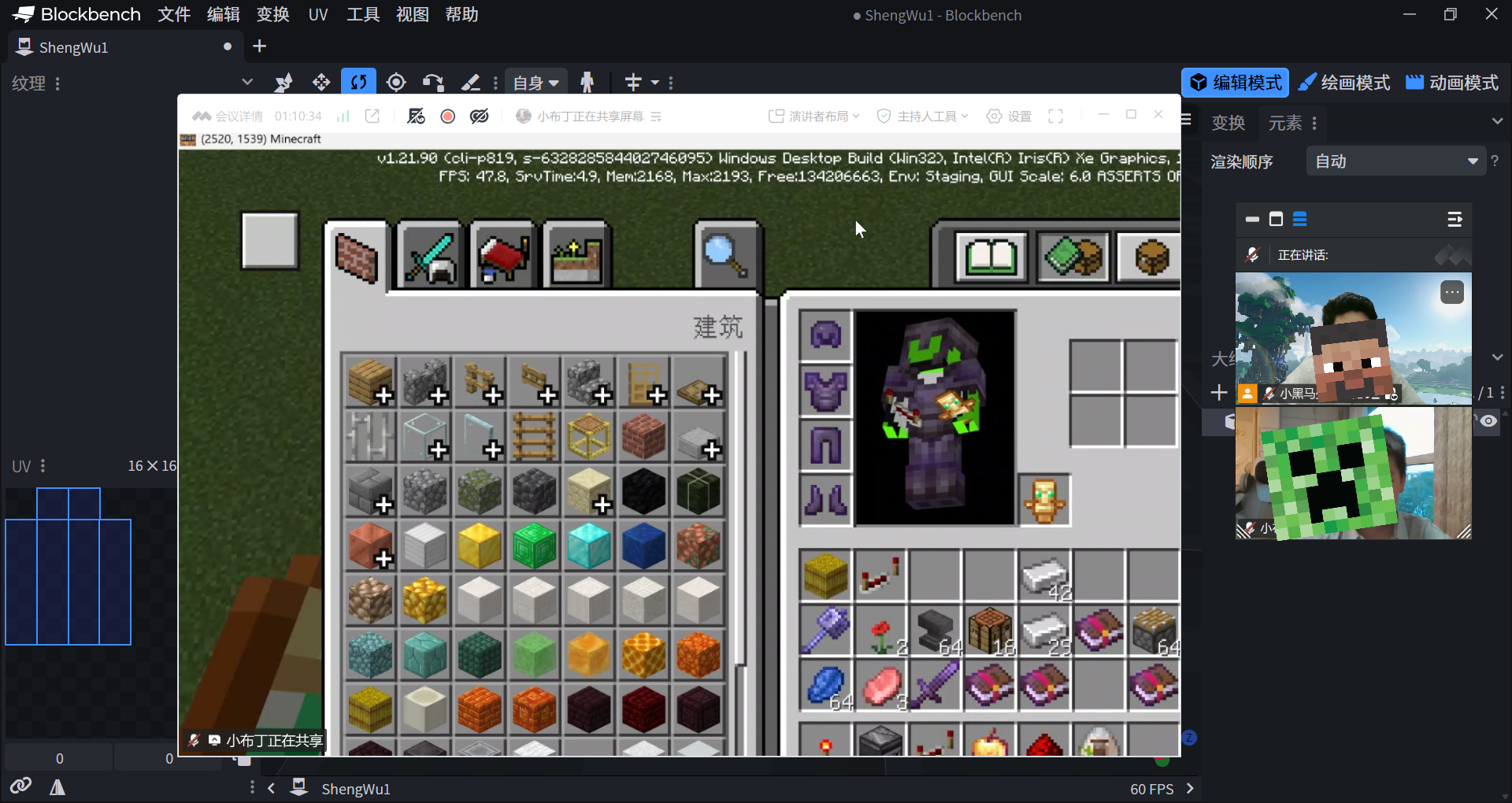Click the creeper-face participant video
The height and width of the screenshot is (803, 1512).
(1353, 473)
